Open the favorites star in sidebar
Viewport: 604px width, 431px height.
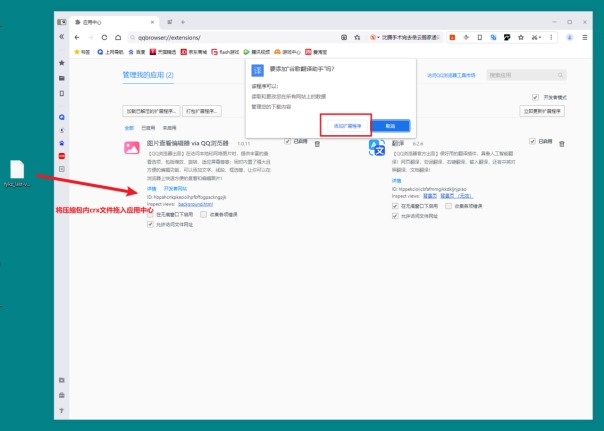tap(62, 62)
